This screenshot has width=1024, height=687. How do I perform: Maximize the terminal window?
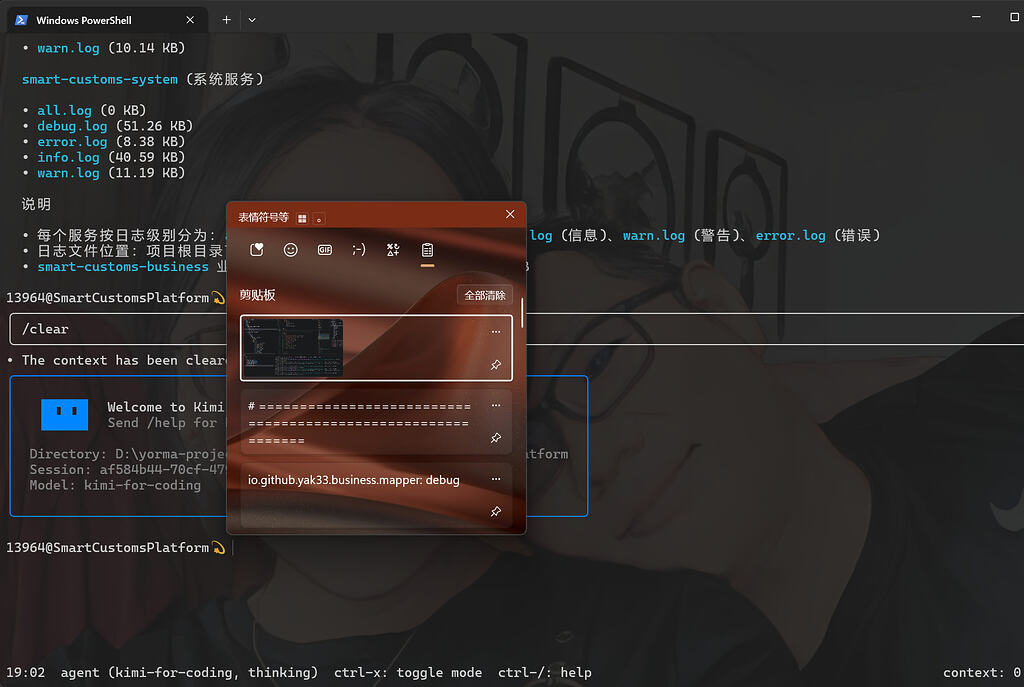pos(1014,17)
